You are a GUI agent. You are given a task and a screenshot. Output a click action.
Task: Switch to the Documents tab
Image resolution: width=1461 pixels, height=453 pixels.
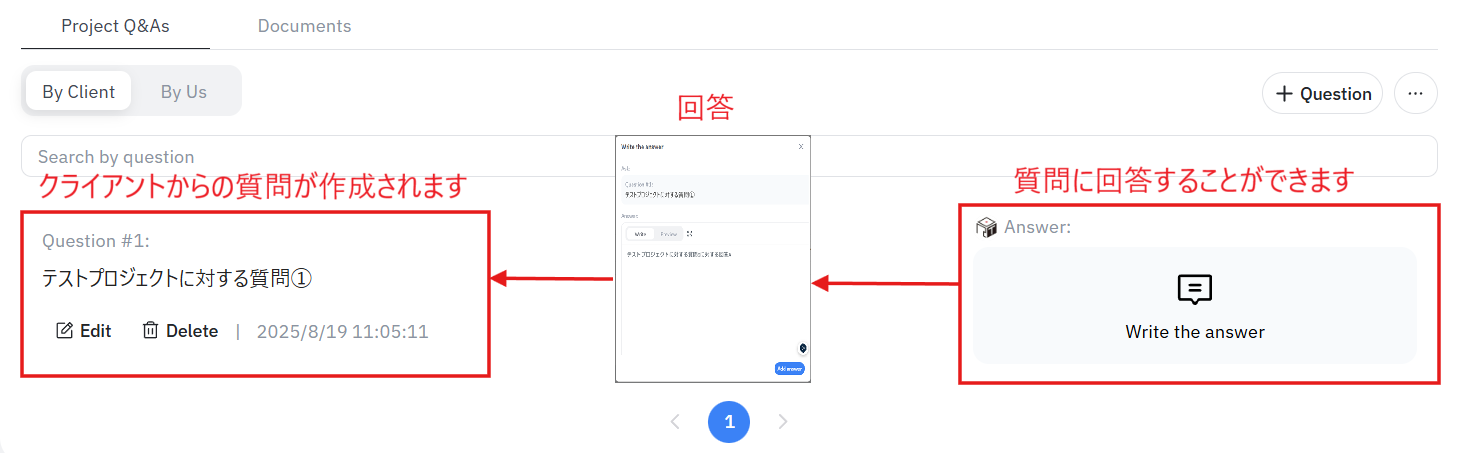tap(304, 26)
